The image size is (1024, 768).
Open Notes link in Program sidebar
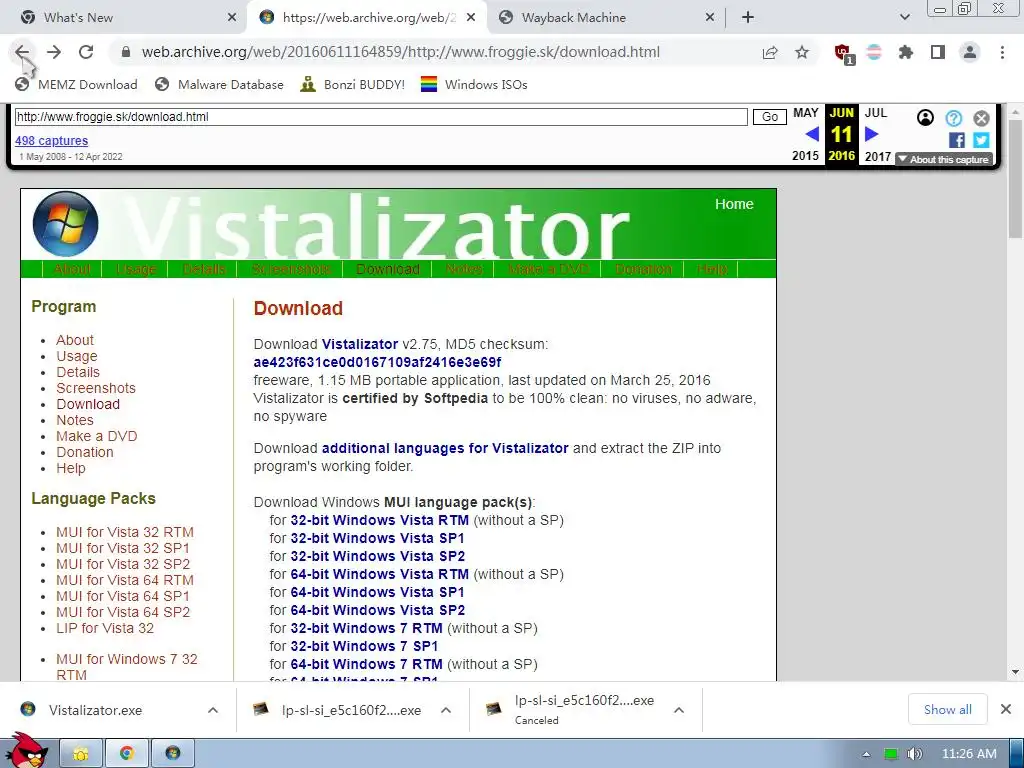pos(74,420)
